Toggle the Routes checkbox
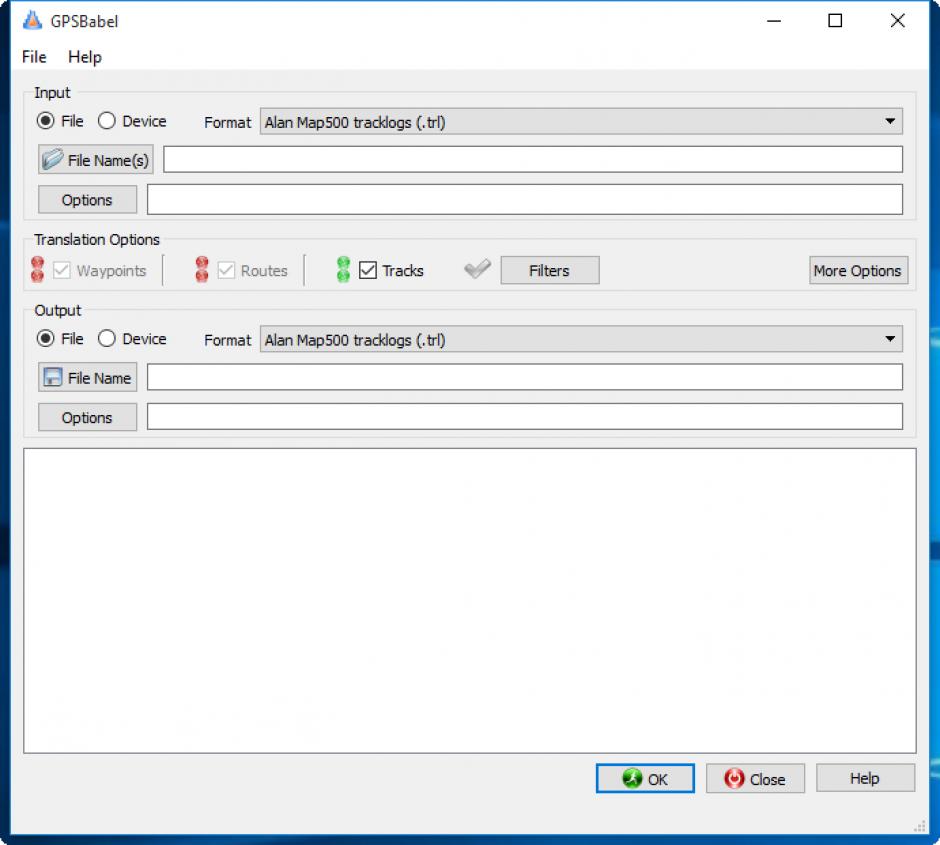 (x=226, y=270)
